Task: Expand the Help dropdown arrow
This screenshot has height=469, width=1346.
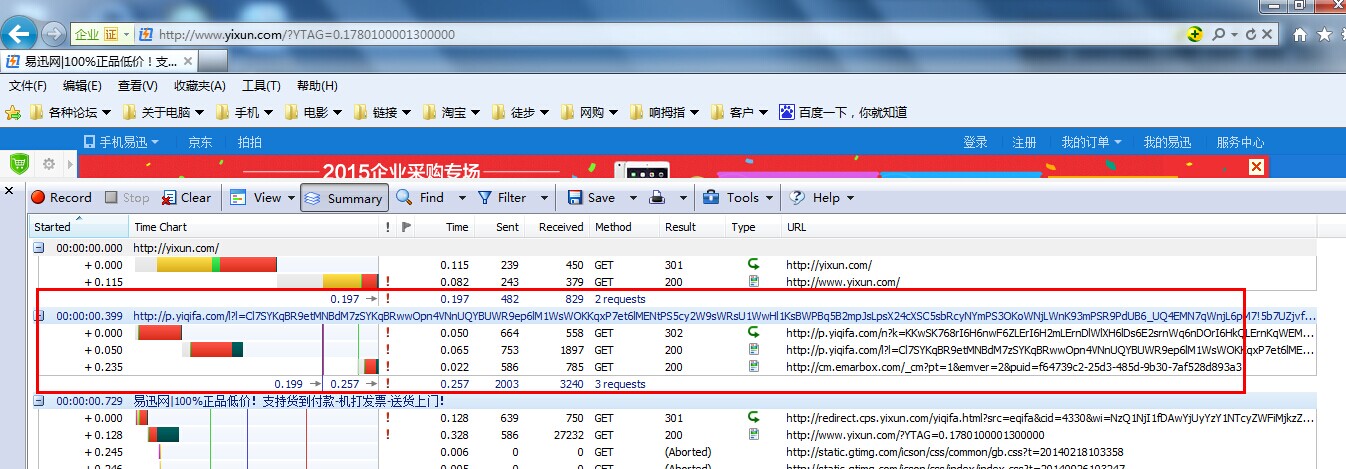Action: pos(849,198)
